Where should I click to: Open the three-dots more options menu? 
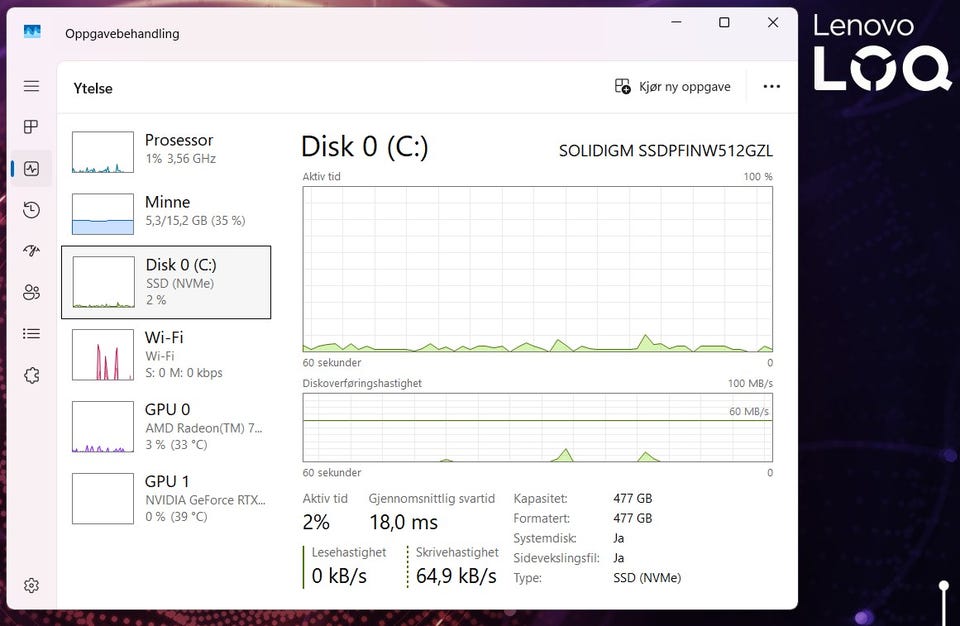coord(771,87)
